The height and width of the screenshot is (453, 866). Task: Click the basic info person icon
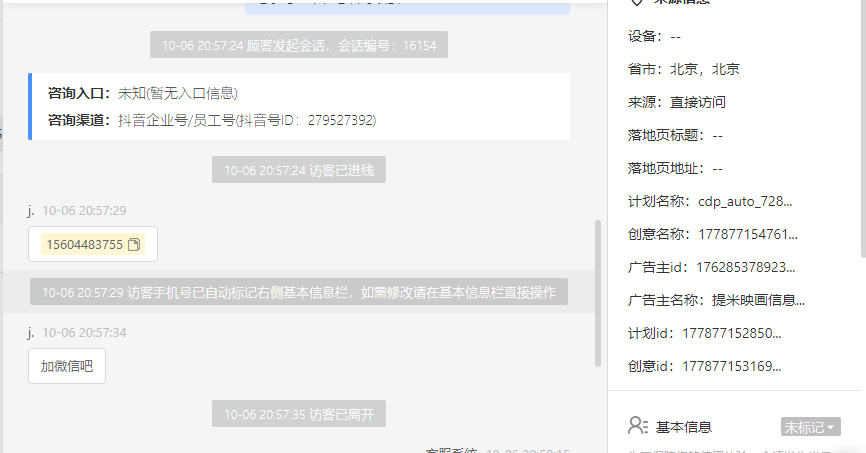(x=638, y=426)
